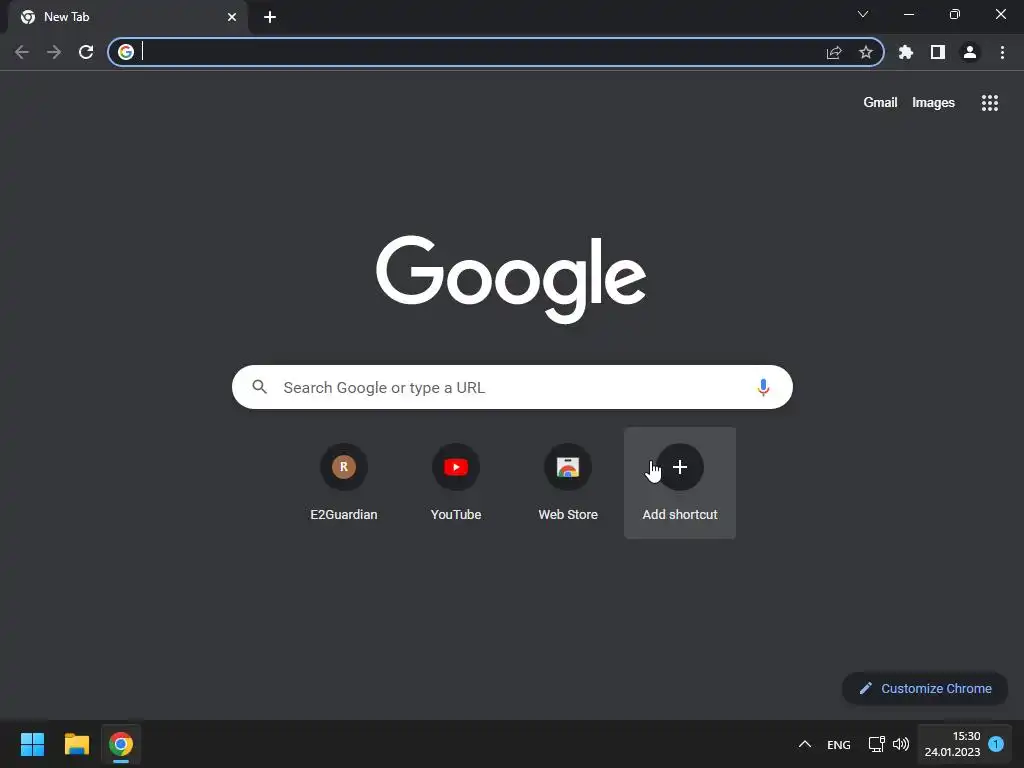Viewport: 1024px width, 768px height.
Task: Show hidden system tray icons
Action: coord(805,744)
